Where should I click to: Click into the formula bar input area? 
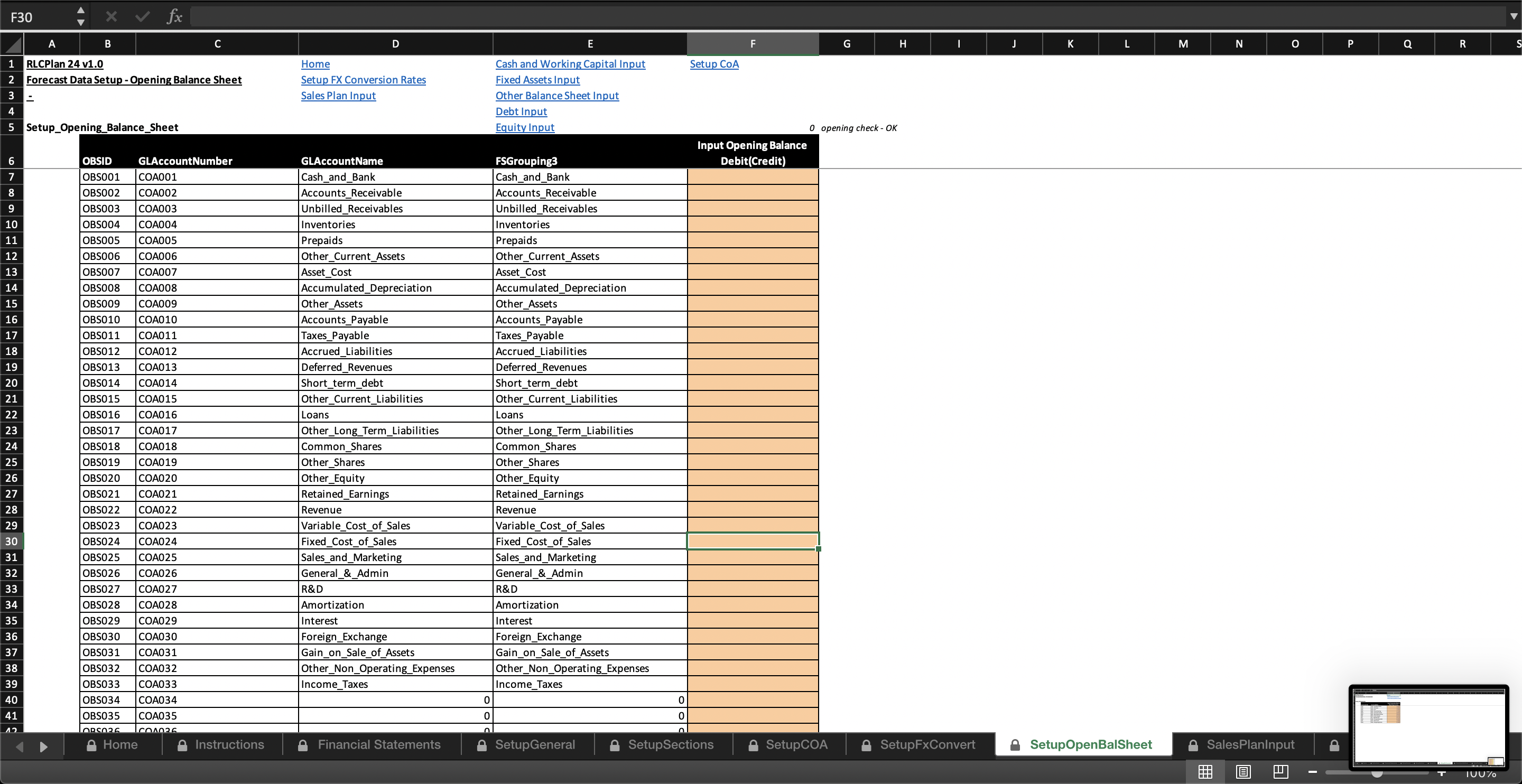pyautogui.click(x=848, y=16)
